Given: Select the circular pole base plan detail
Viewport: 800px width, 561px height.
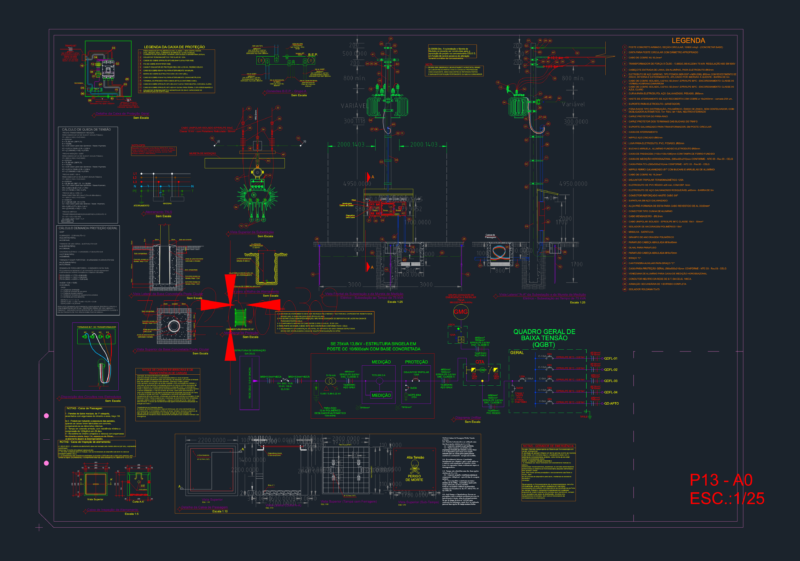Looking at the screenshot, I should click(173, 326).
